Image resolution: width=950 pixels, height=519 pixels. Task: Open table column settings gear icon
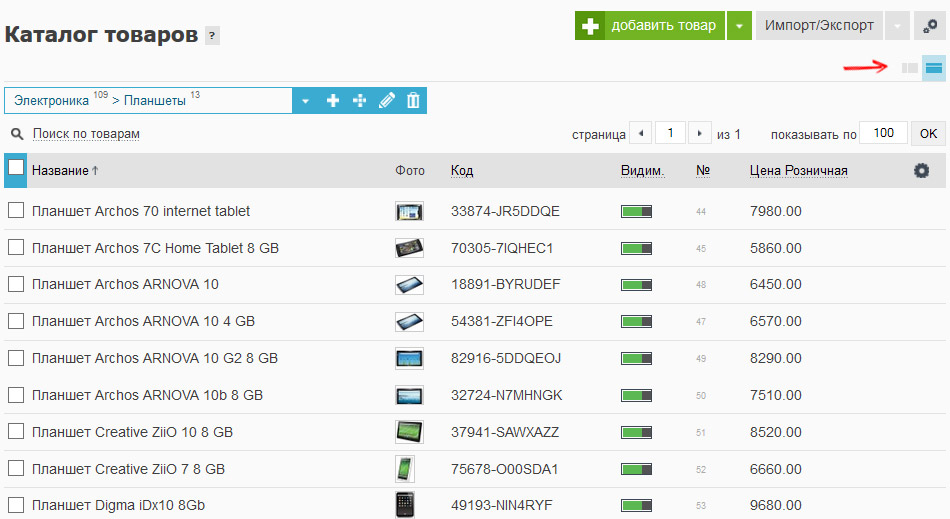[x=921, y=171]
